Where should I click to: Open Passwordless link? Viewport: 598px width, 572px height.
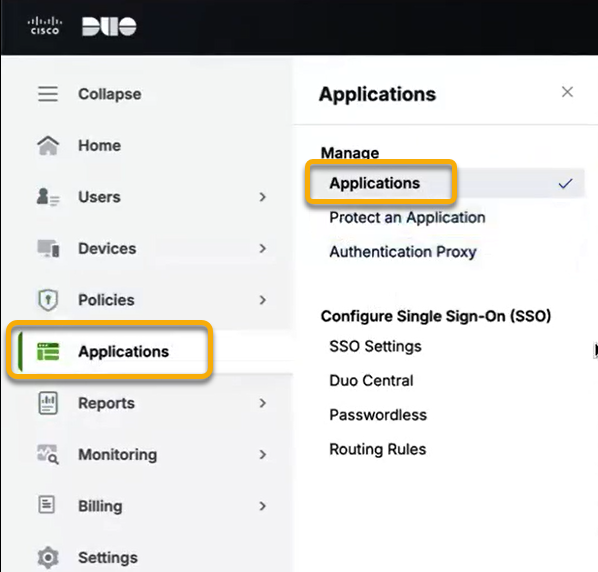[378, 415]
